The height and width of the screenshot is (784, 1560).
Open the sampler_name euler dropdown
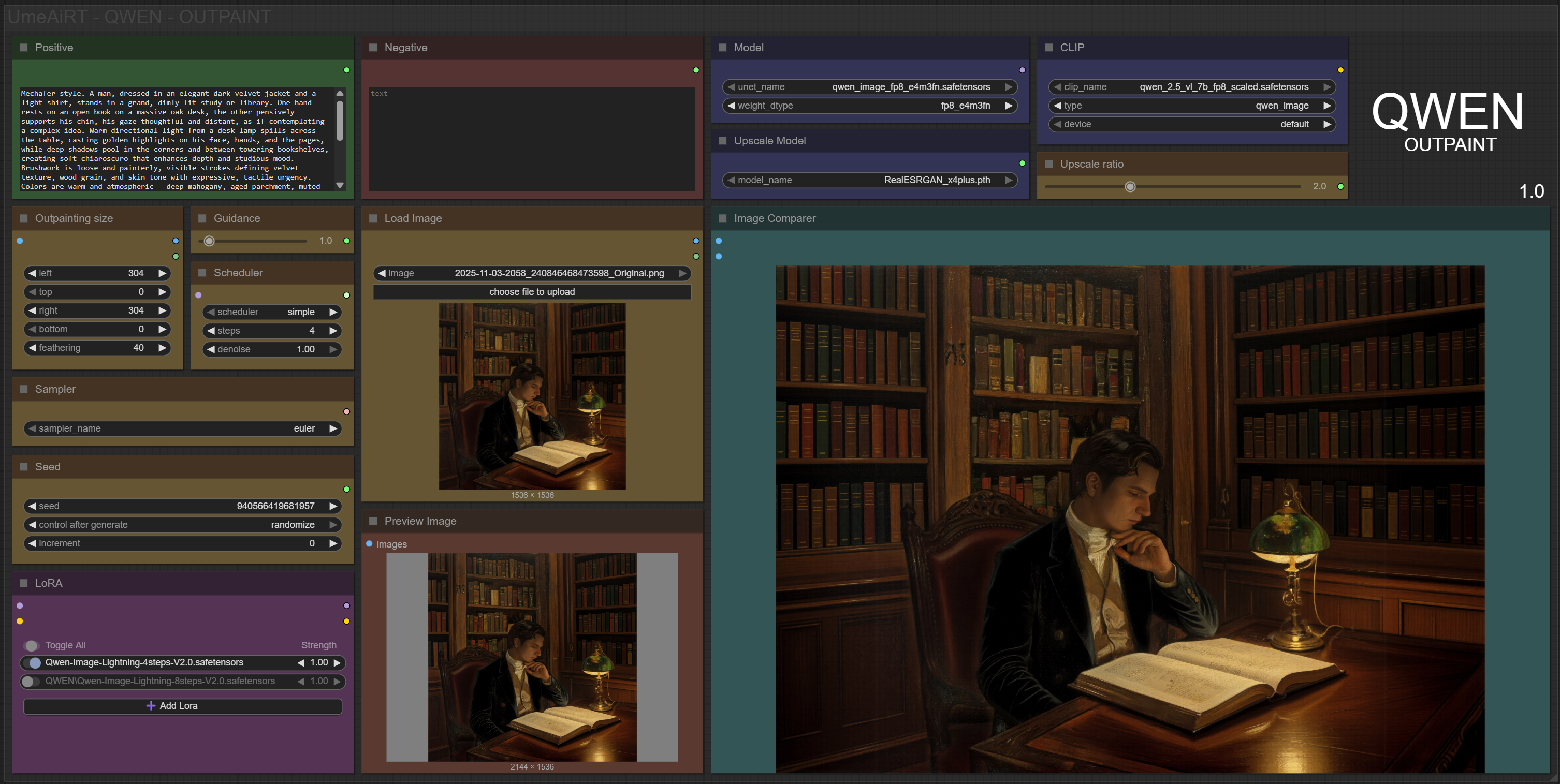pos(182,428)
